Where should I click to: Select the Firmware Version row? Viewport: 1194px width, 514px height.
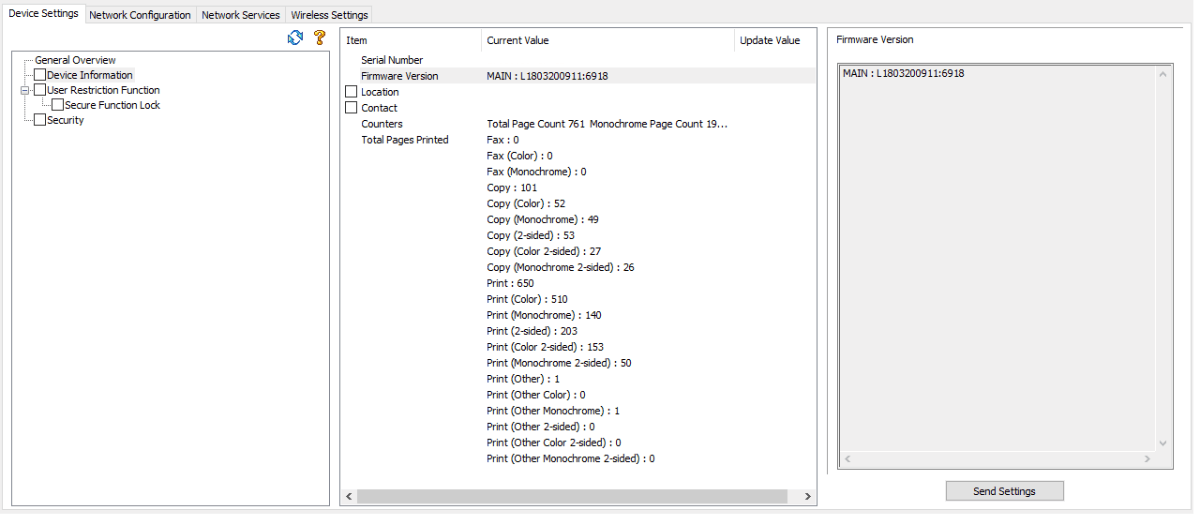click(x=579, y=75)
